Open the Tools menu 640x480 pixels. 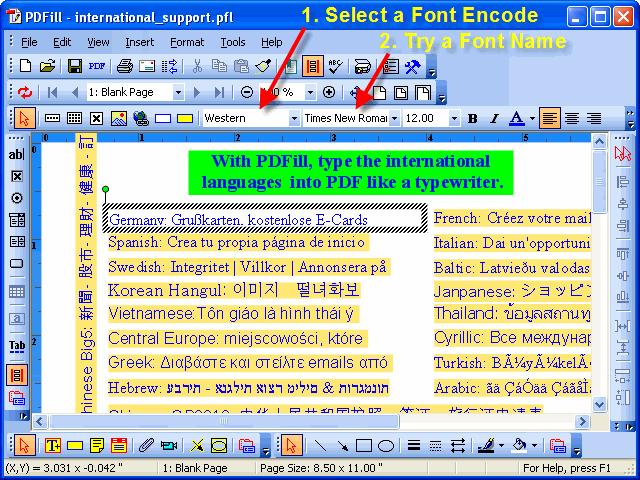[x=233, y=42]
